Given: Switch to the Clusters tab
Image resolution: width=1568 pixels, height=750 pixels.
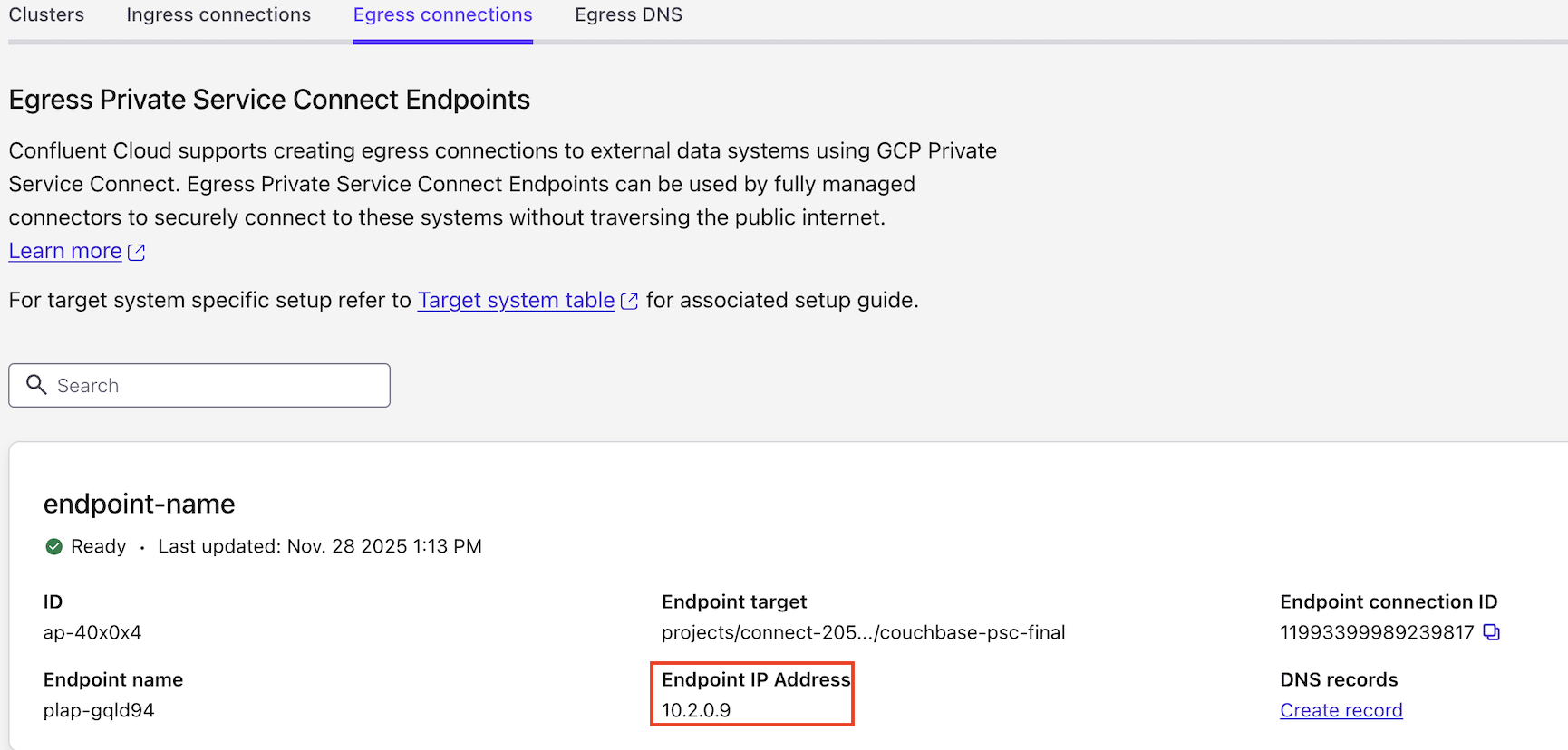Looking at the screenshot, I should pyautogui.click(x=46, y=14).
